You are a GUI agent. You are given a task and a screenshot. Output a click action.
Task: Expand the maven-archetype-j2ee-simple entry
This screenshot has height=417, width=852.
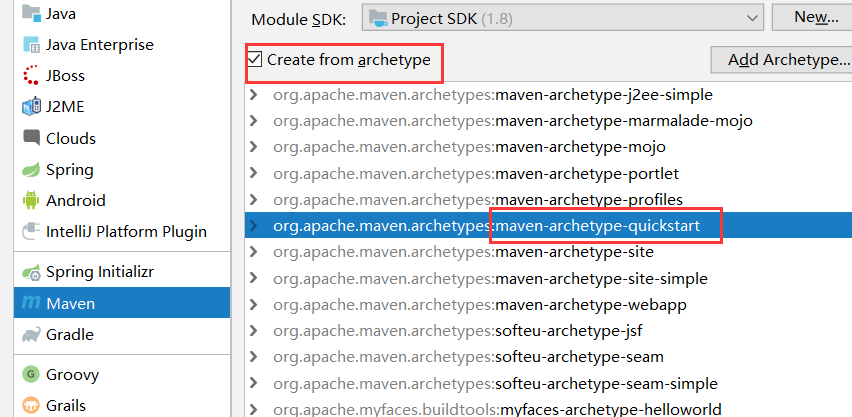coord(253,95)
